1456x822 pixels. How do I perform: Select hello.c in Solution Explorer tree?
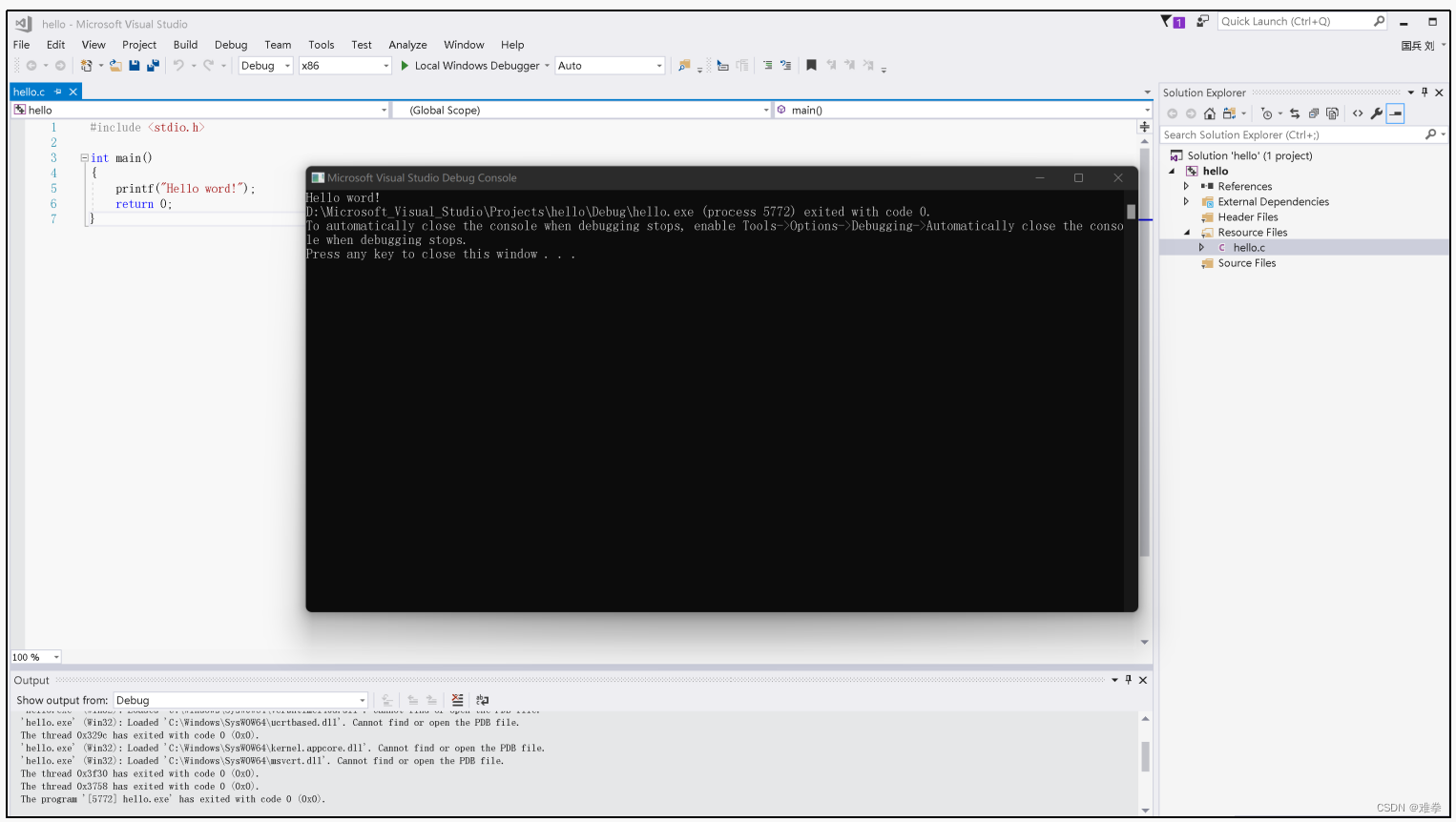[x=1248, y=248]
